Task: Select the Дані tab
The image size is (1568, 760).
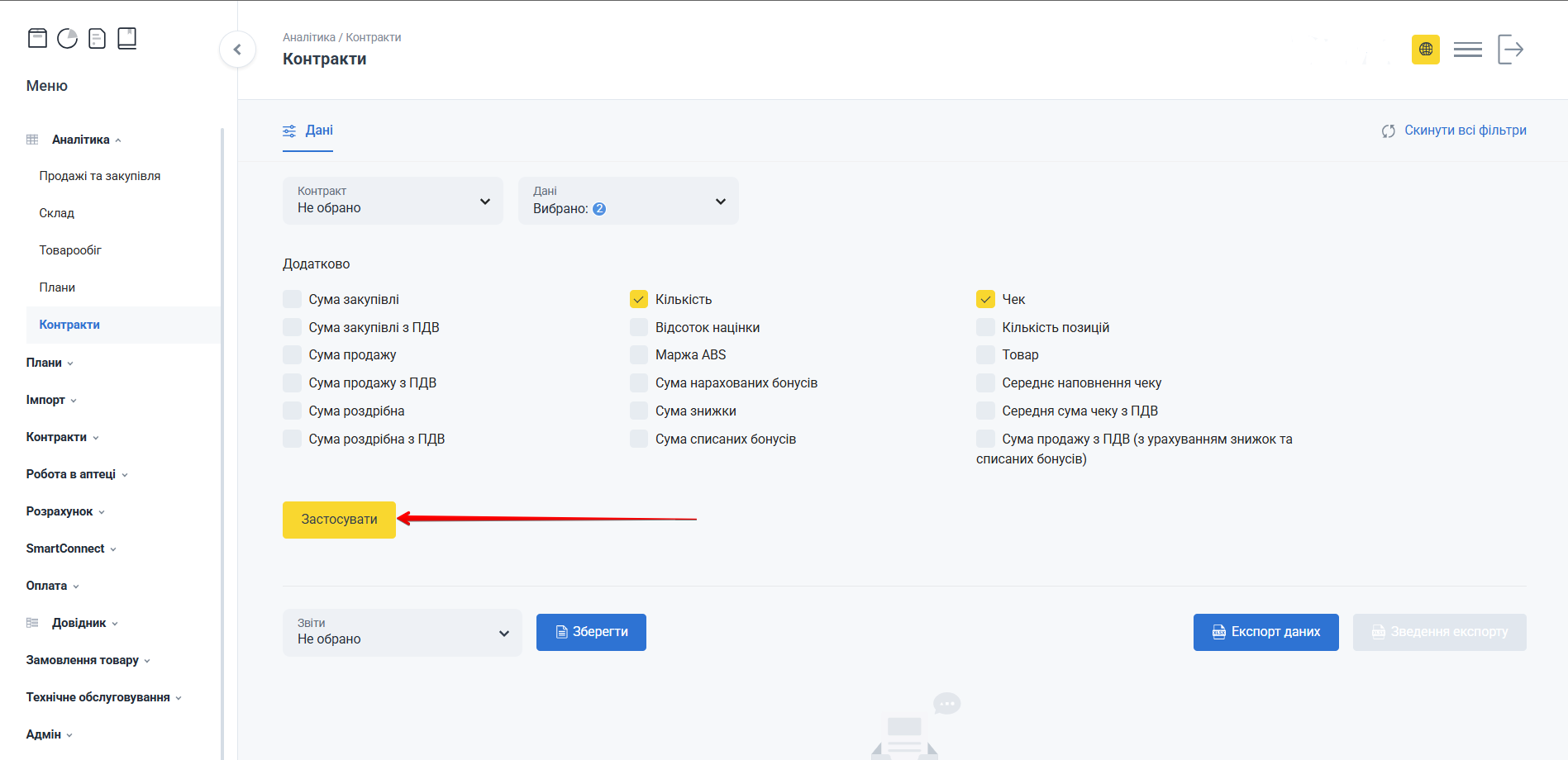Action: 308,131
